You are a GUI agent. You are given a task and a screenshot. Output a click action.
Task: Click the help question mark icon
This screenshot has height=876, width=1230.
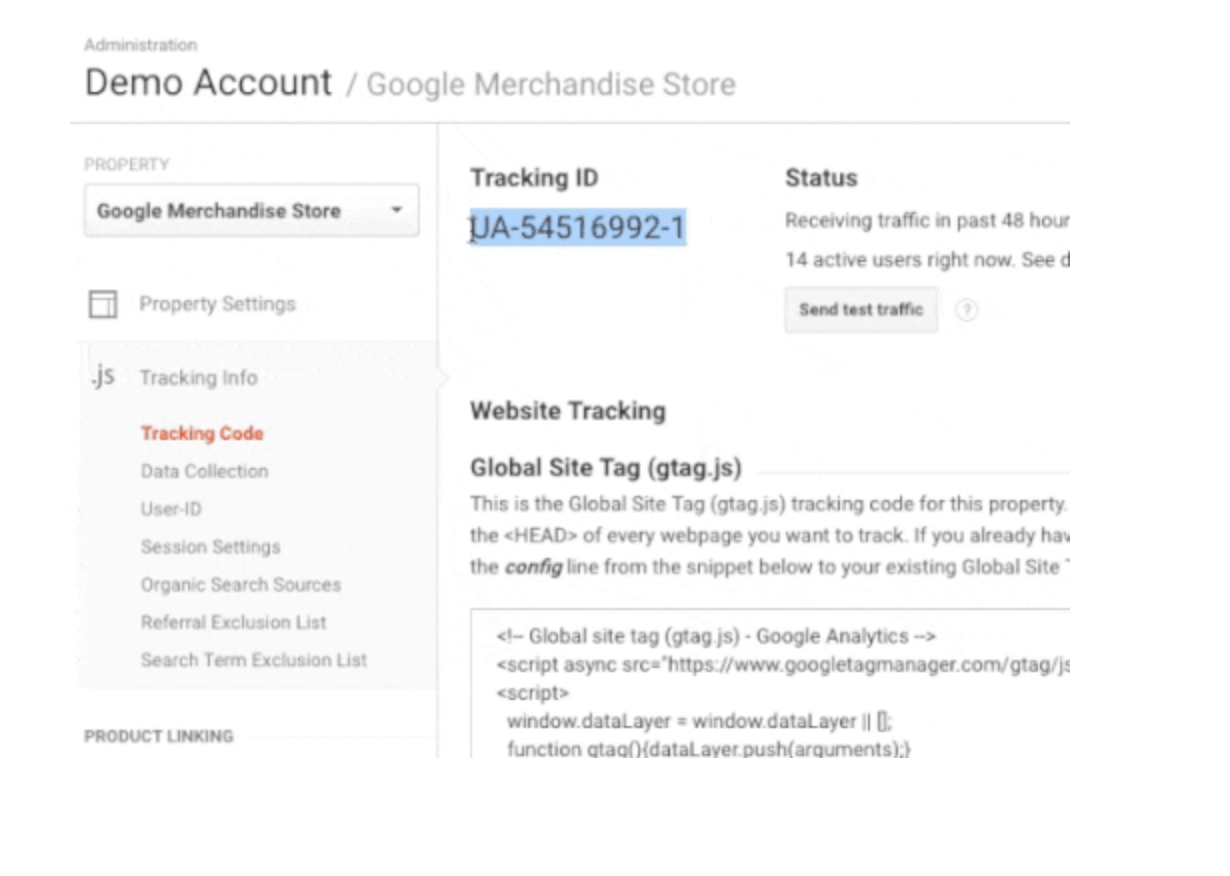click(966, 310)
